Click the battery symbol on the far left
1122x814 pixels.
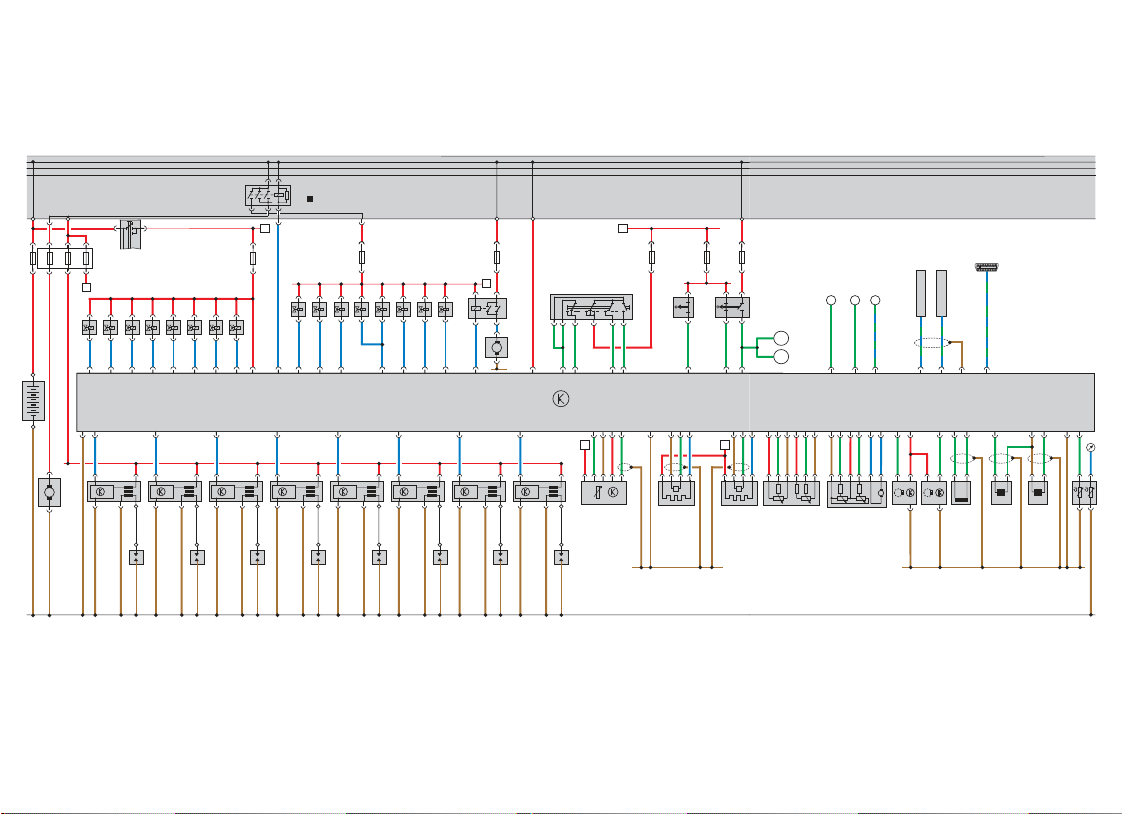tap(33, 401)
